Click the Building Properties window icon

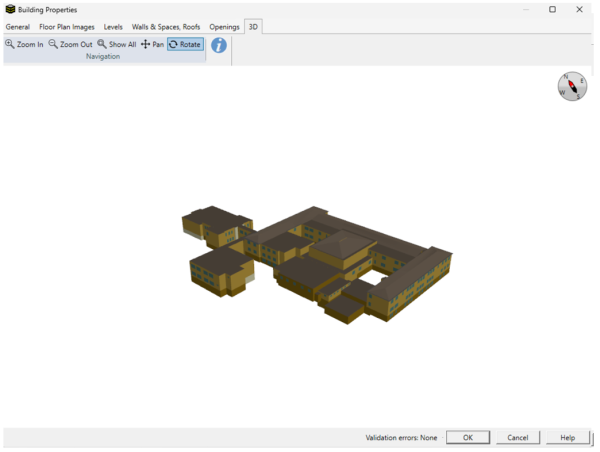(x=10, y=9)
